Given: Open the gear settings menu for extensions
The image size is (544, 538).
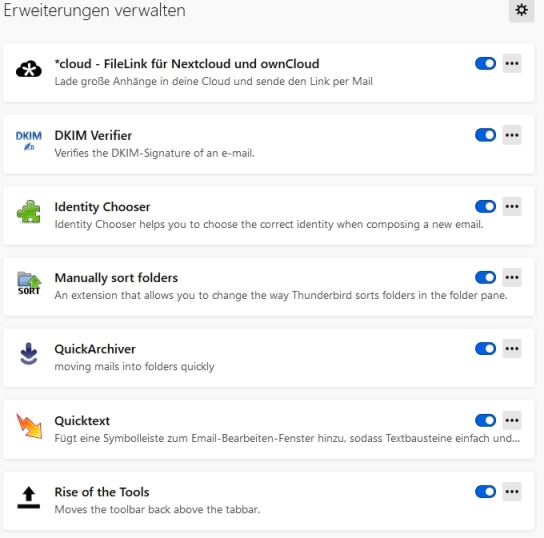Looking at the screenshot, I should tap(521, 10).
